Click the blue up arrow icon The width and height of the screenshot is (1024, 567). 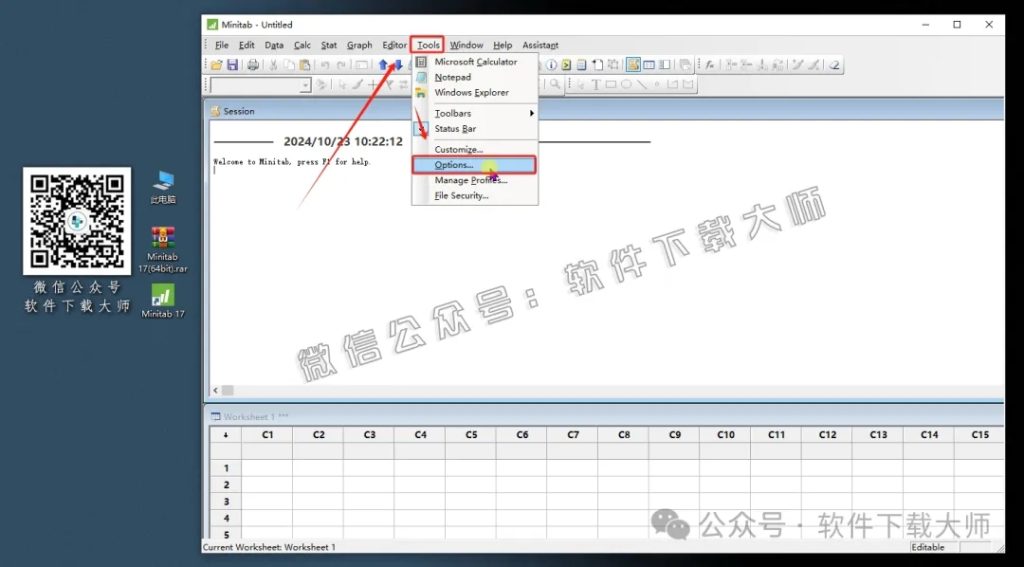point(383,65)
